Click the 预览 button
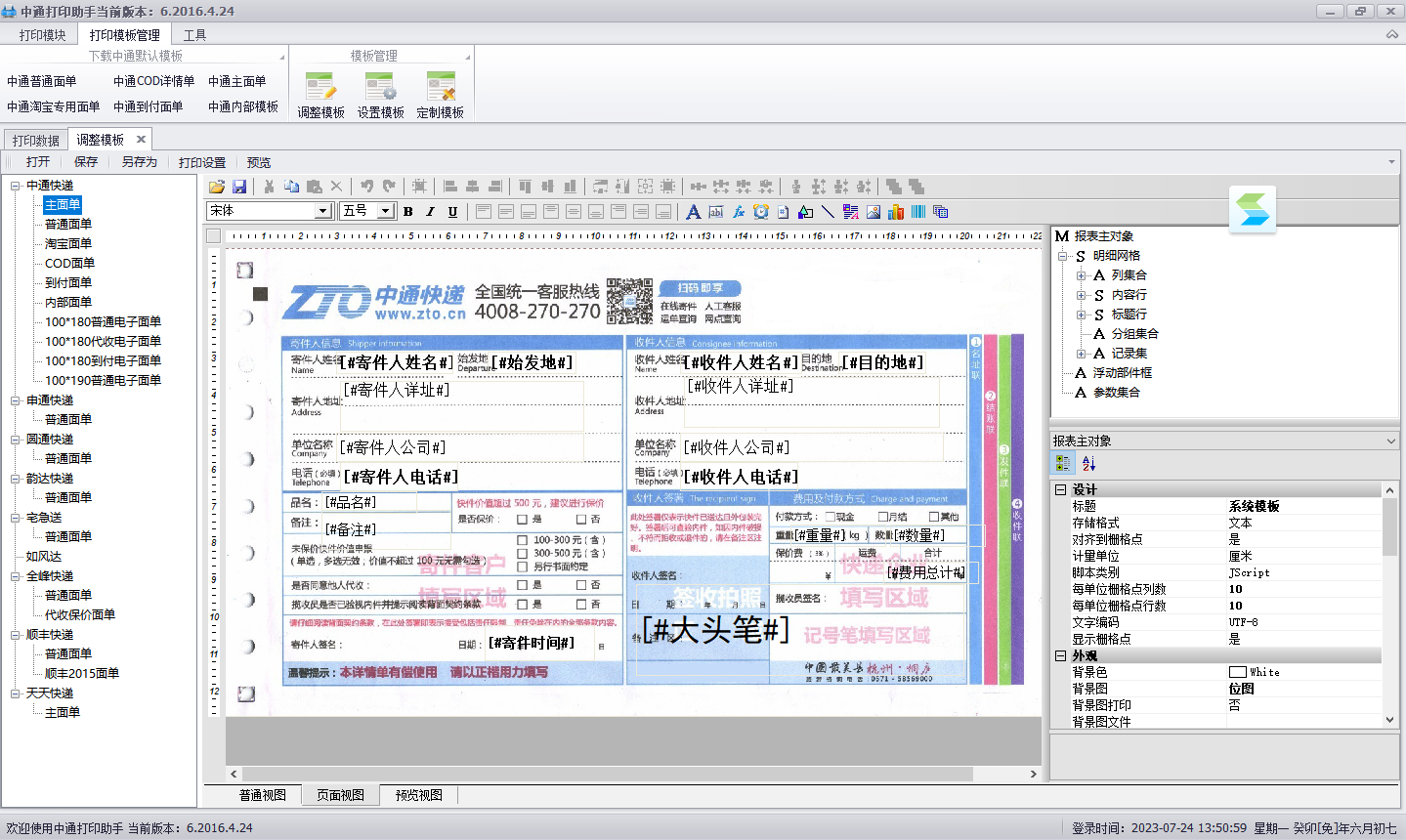Viewport: 1406px width, 840px height. click(x=259, y=162)
